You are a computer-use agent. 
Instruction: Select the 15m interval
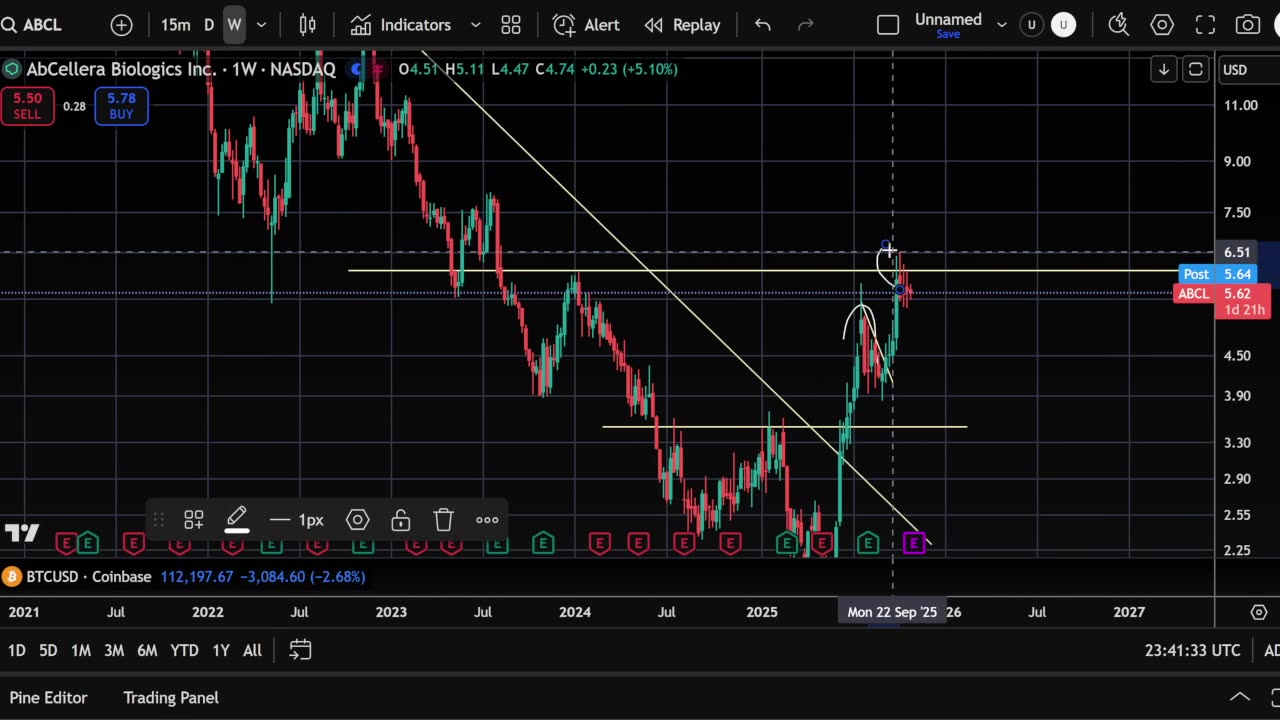click(x=176, y=25)
